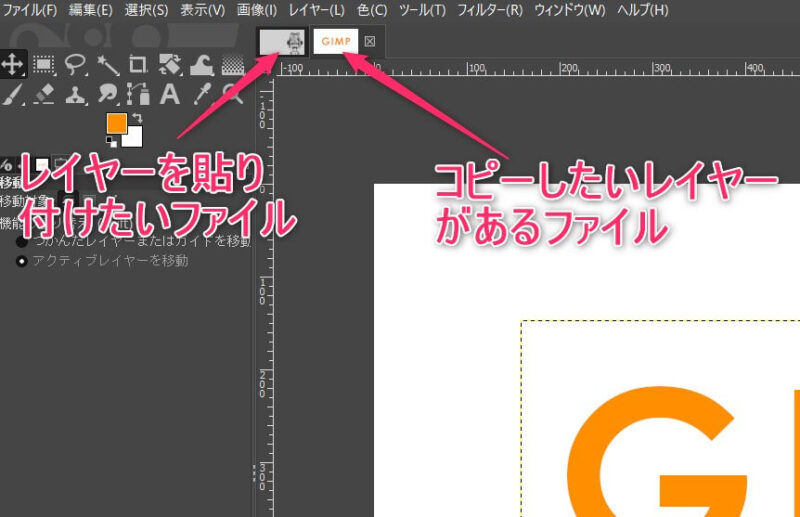
Task: Select the Paths tool
Action: [138, 94]
